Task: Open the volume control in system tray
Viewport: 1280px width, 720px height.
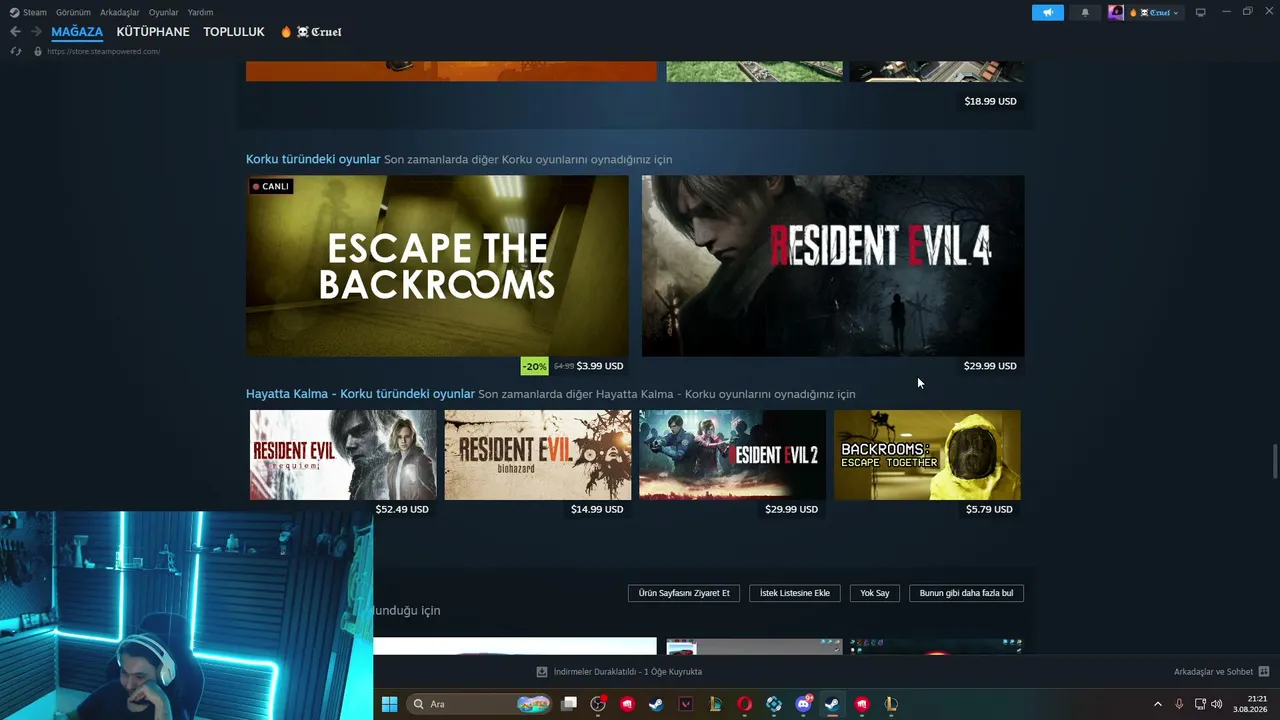Action: pos(1217,704)
